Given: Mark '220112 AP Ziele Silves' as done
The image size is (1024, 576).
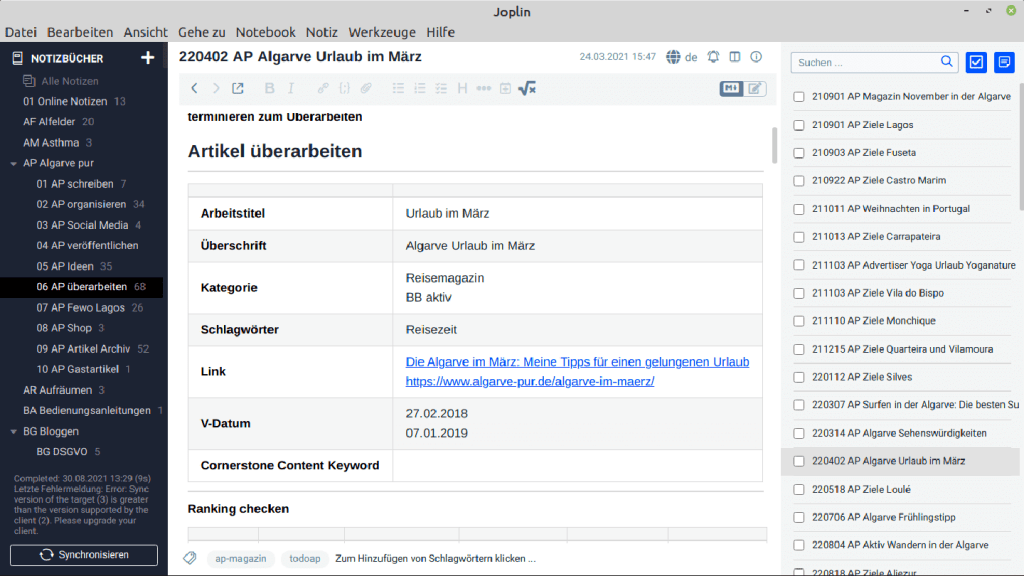Looking at the screenshot, I should pos(799,377).
